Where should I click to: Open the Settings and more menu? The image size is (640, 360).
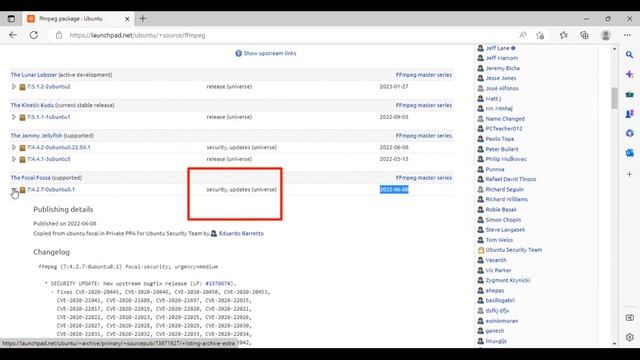[627, 35]
